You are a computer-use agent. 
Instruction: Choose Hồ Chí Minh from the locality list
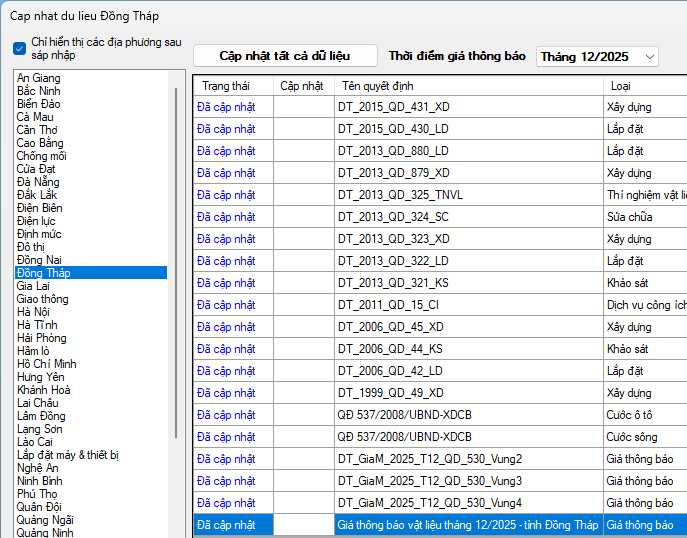tap(47, 364)
